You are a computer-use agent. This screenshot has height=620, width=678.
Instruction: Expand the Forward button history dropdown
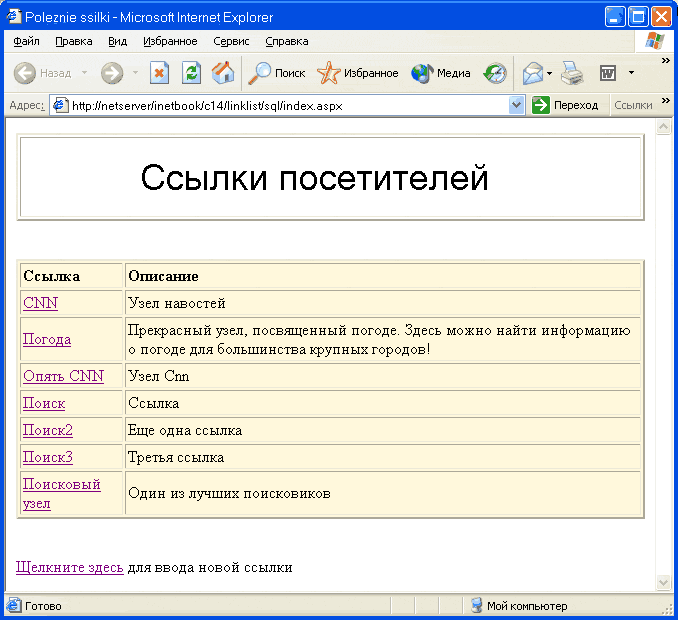point(135,73)
